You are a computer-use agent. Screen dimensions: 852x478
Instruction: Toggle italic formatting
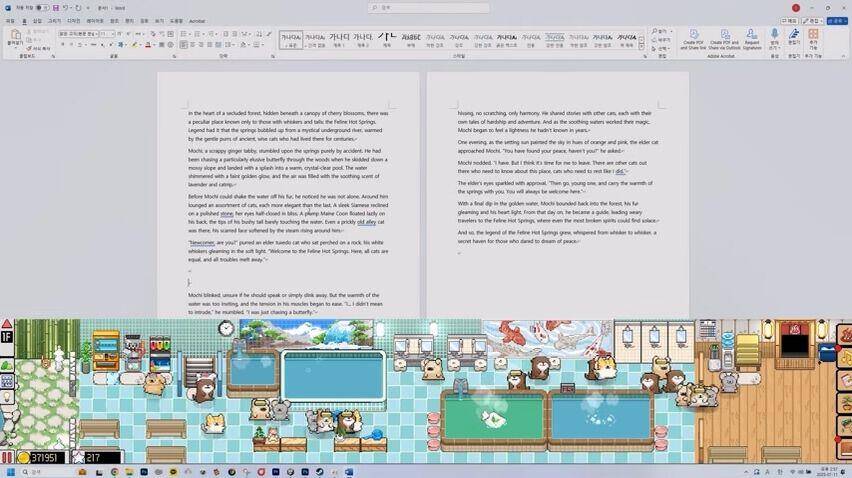[x=72, y=45]
